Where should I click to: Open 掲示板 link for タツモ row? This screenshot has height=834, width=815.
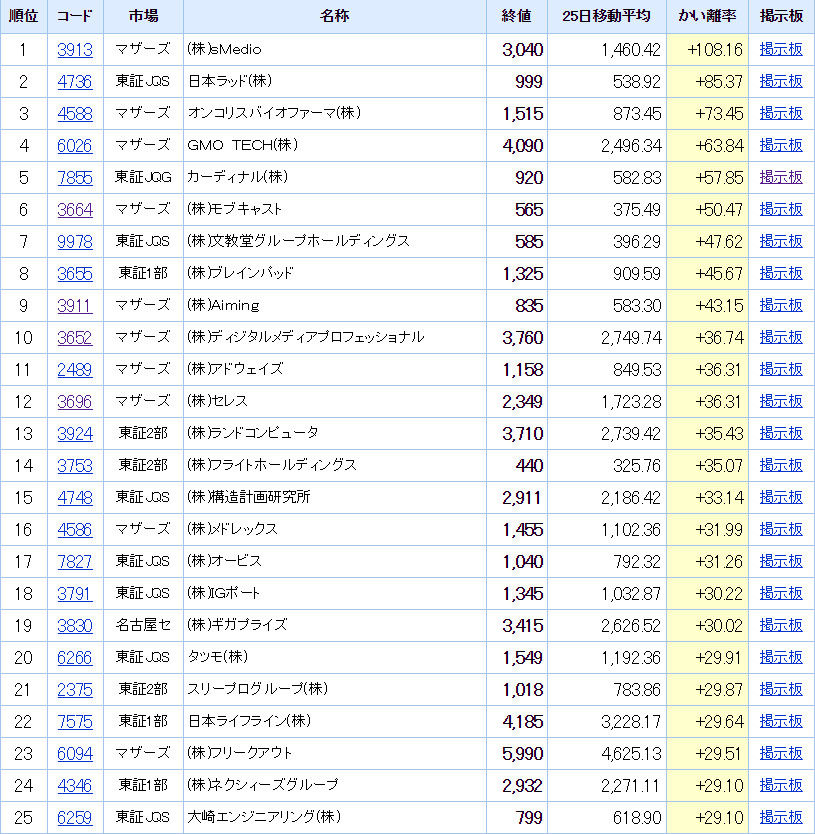tap(781, 657)
